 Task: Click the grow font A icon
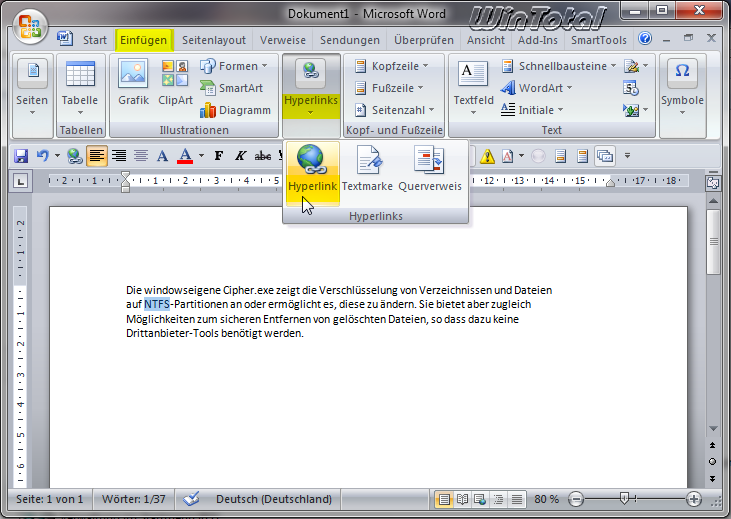tap(162, 156)
